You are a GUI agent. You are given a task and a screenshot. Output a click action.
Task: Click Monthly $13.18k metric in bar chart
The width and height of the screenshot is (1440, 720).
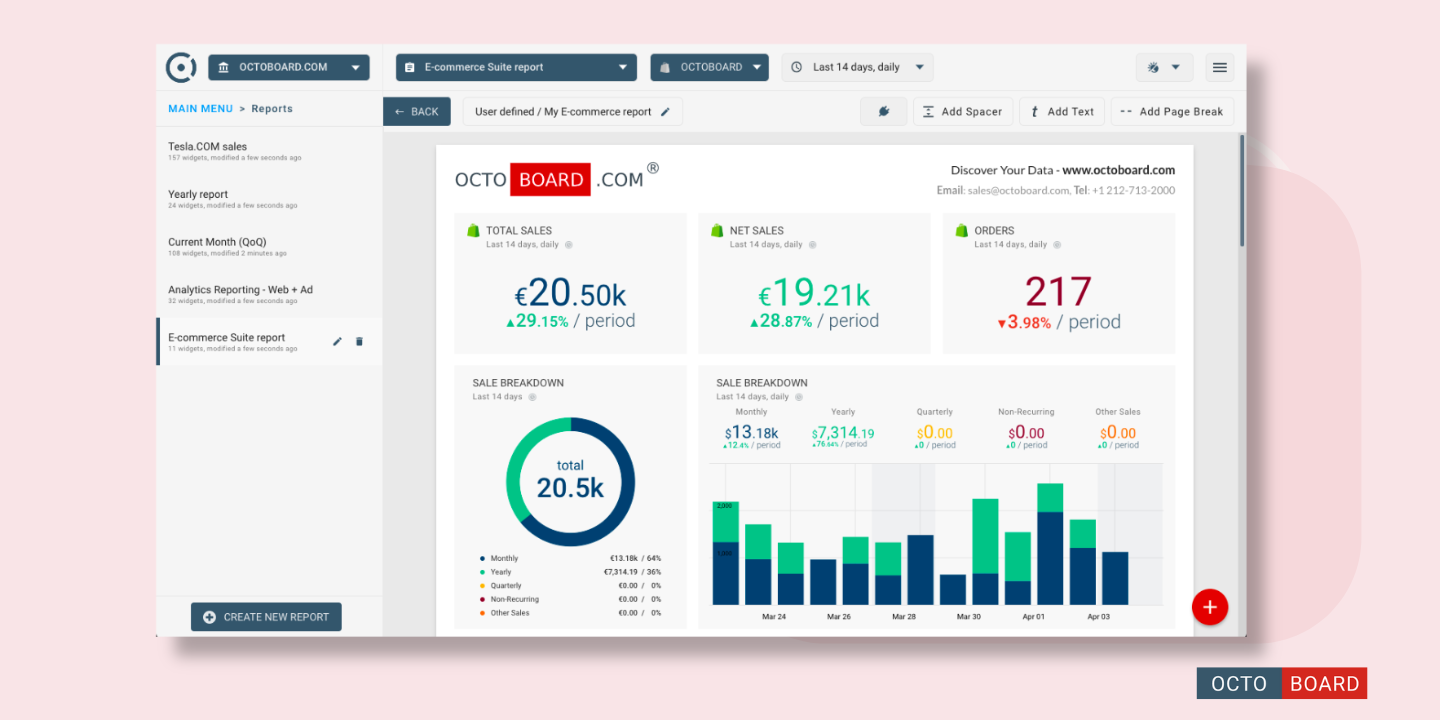[751, 433]
